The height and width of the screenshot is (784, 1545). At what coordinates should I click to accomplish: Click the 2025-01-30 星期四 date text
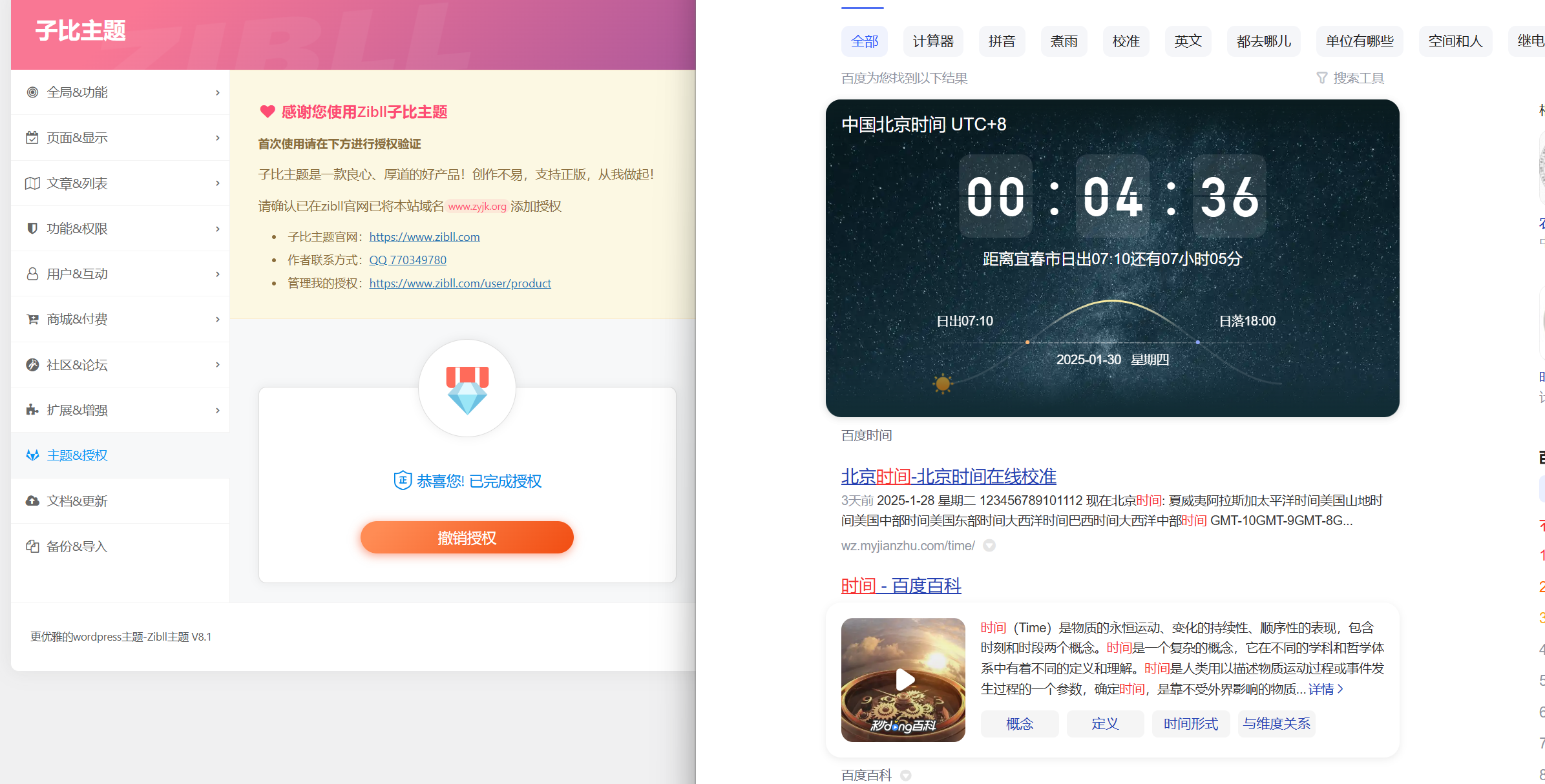pyautogui.click(x=1113, y=360)
